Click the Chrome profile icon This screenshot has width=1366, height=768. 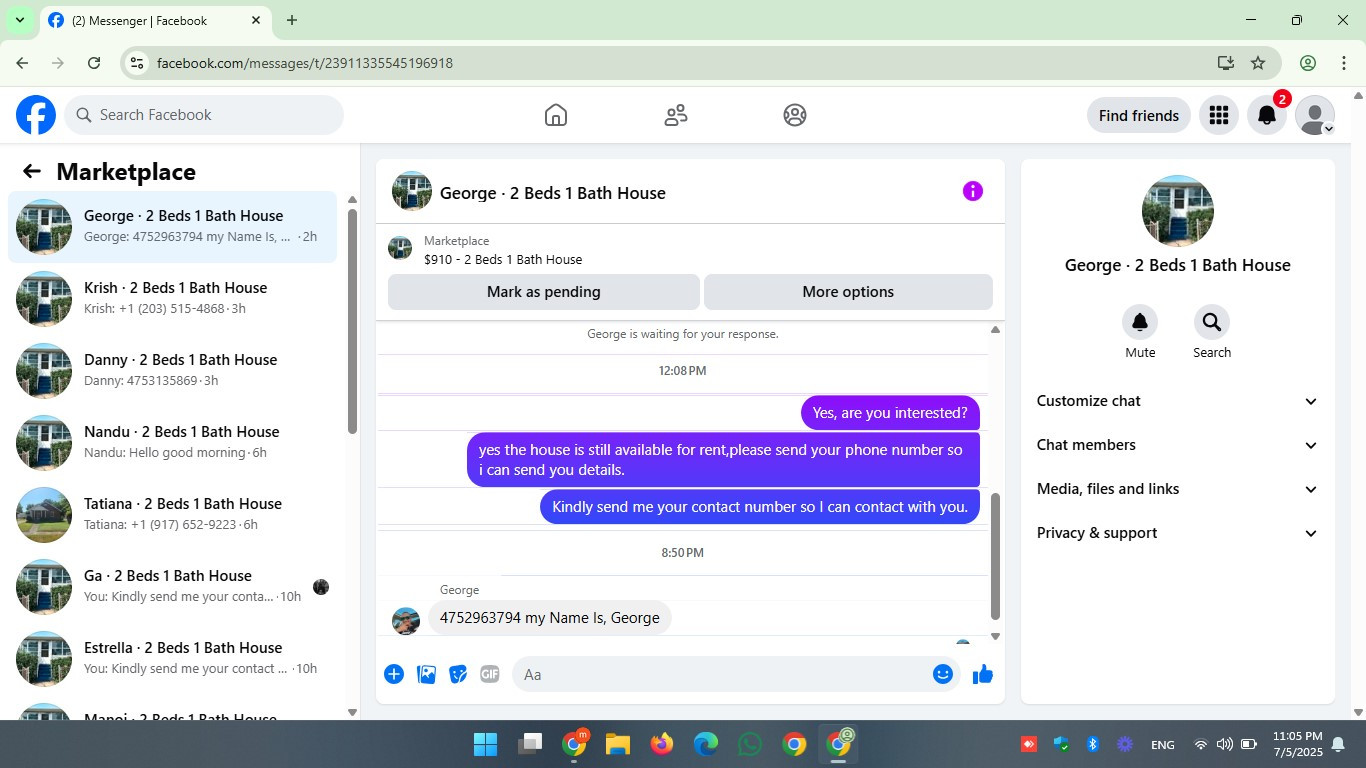click(x=1308, y=63)
